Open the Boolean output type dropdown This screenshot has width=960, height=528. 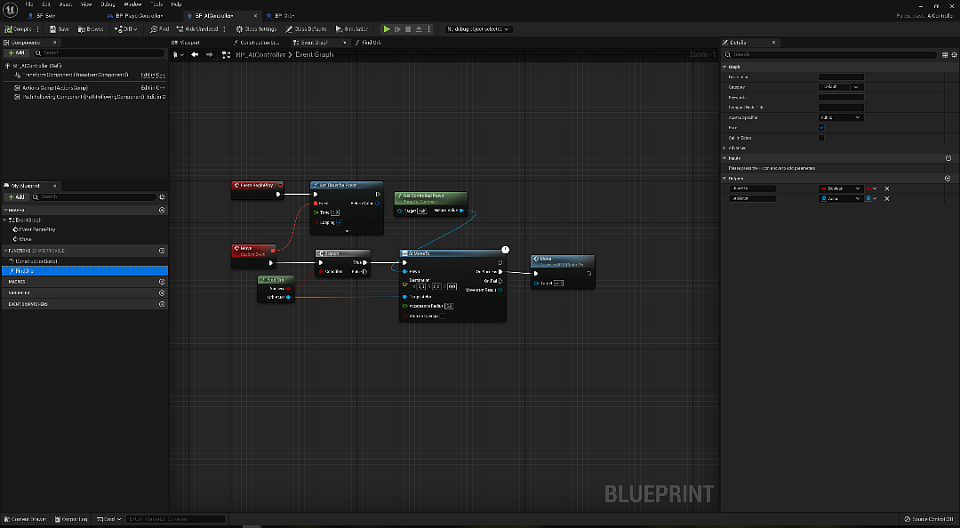[x=840, y=188]
